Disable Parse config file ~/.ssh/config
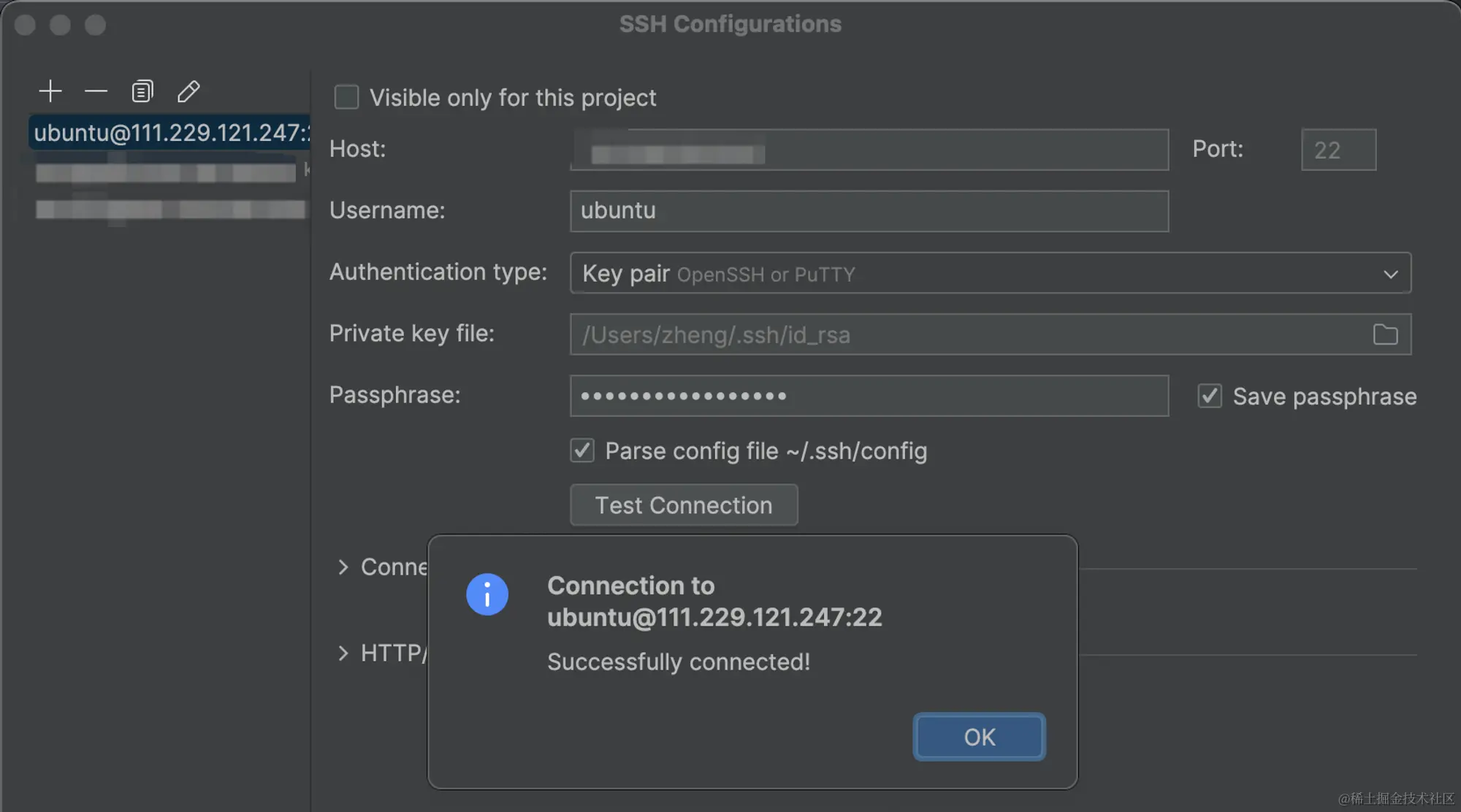This screenshot has height=812, width=1461. [x=582, y=451]
